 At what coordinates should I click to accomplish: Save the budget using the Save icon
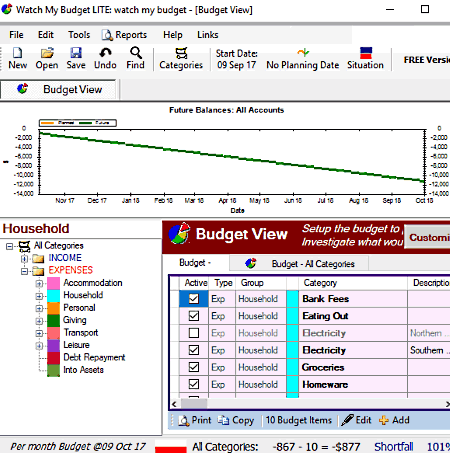tap(76, 53)
